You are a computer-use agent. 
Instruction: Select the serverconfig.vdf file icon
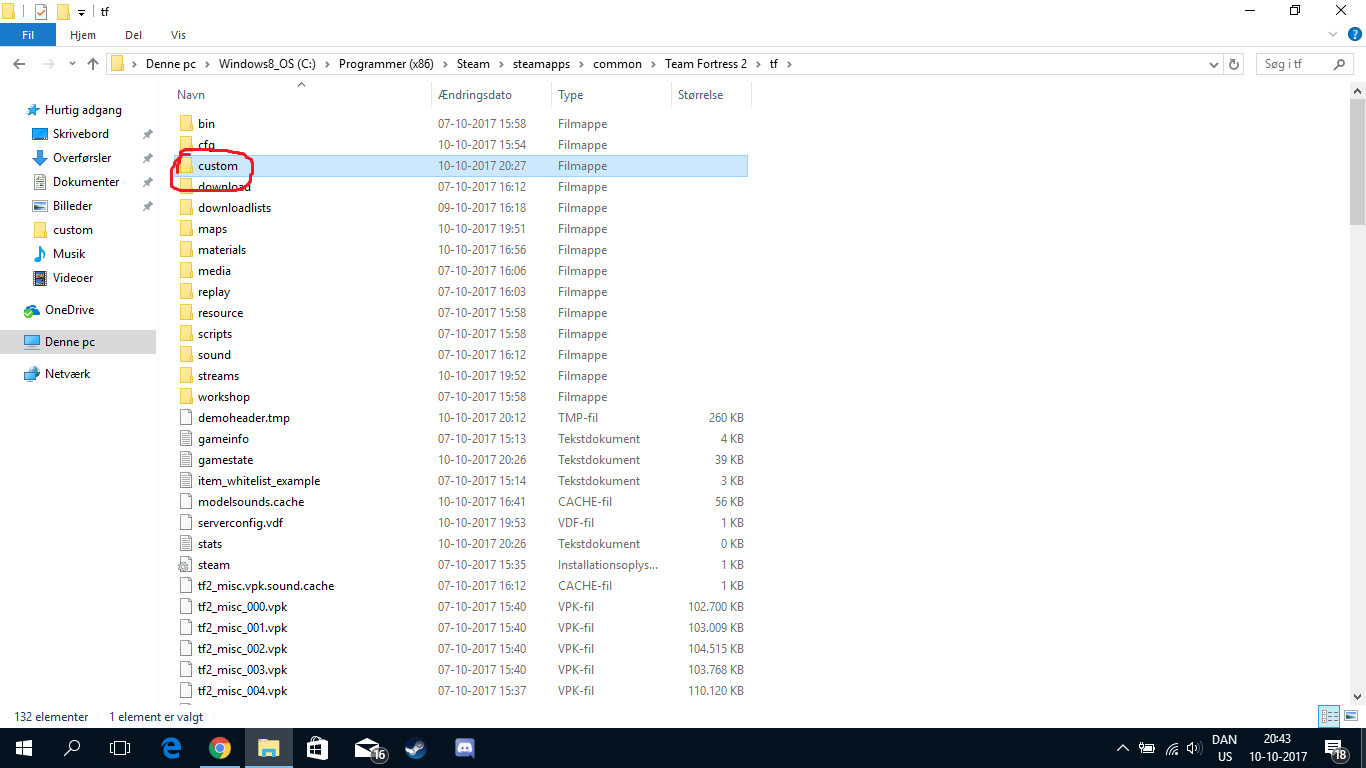coord(186,523)
